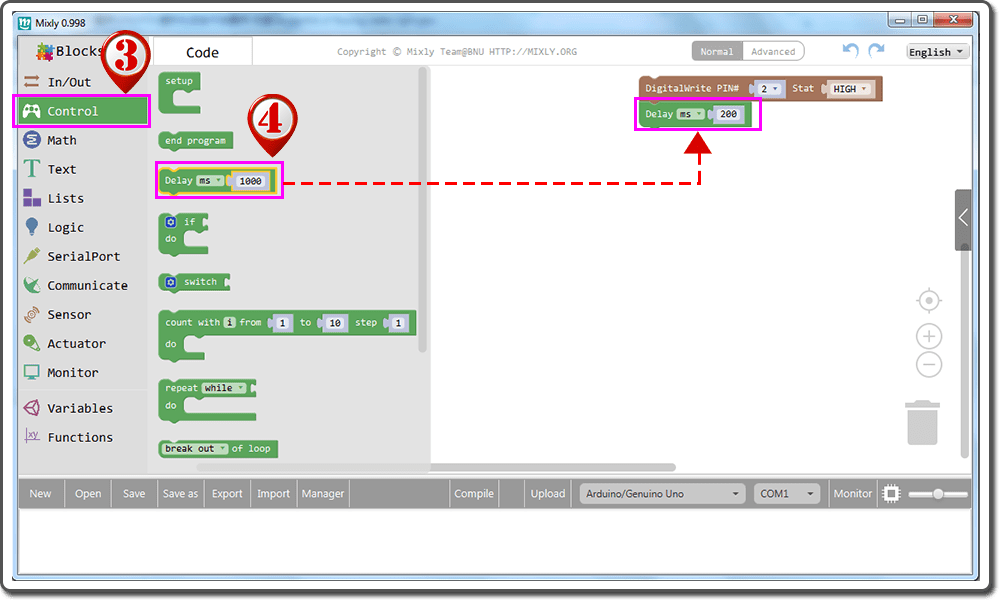Click the Variables category icon
Screen dimensions: 1000x600
(31, 408)
